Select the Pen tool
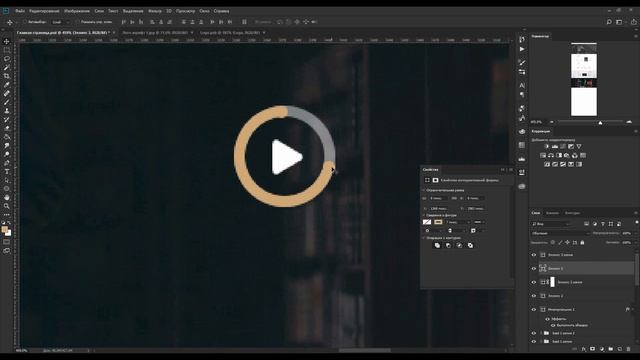This screenshot has height=360, width=640. 7,163
